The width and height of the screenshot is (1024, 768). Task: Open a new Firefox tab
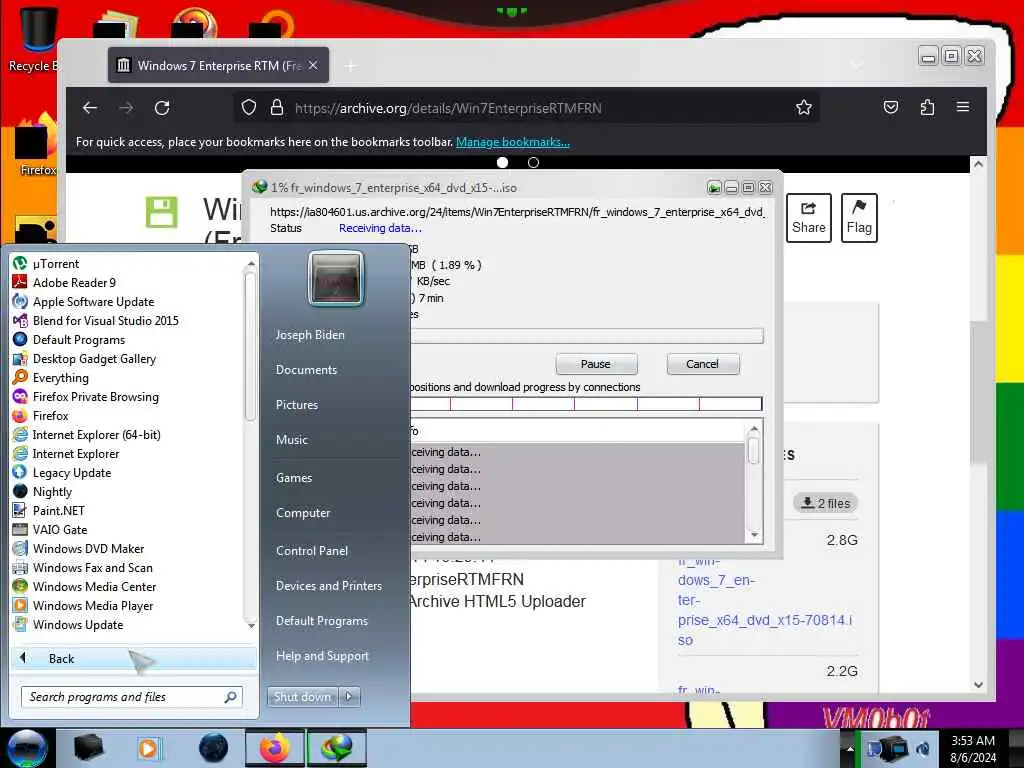351,66
